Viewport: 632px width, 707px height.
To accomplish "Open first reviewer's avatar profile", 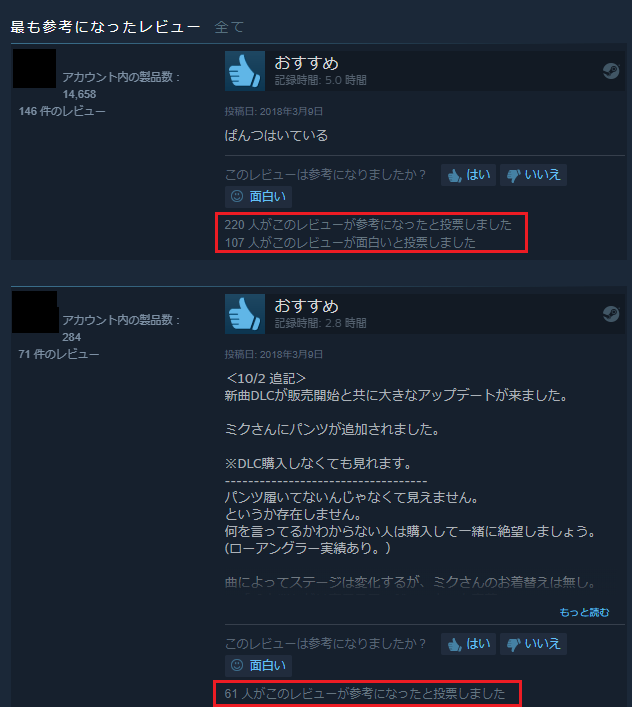I will click(x=35, y=69).
